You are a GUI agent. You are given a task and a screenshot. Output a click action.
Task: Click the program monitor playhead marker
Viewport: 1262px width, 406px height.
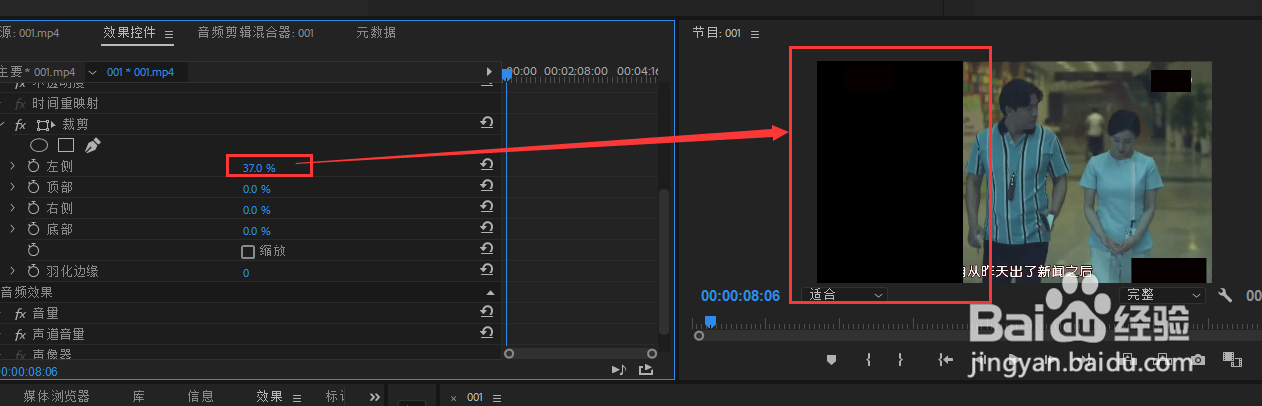[x=710, y=321]
